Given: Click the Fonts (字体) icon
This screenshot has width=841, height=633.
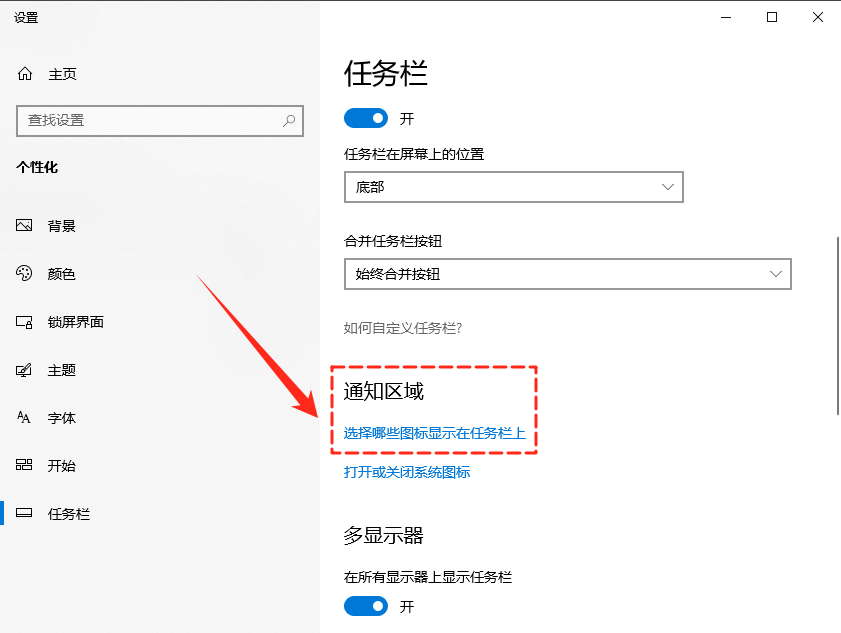Looking at the screenshot, I should (25, 418).
